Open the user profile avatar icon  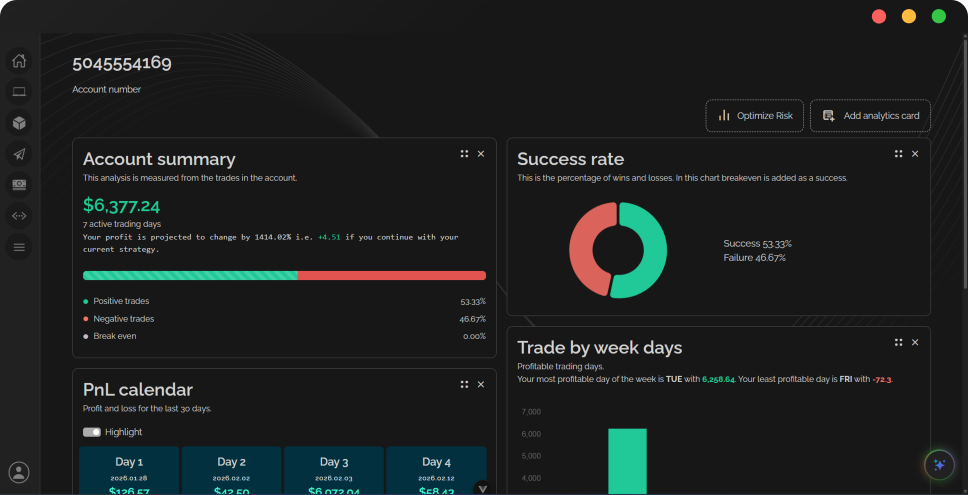point(19,472)
